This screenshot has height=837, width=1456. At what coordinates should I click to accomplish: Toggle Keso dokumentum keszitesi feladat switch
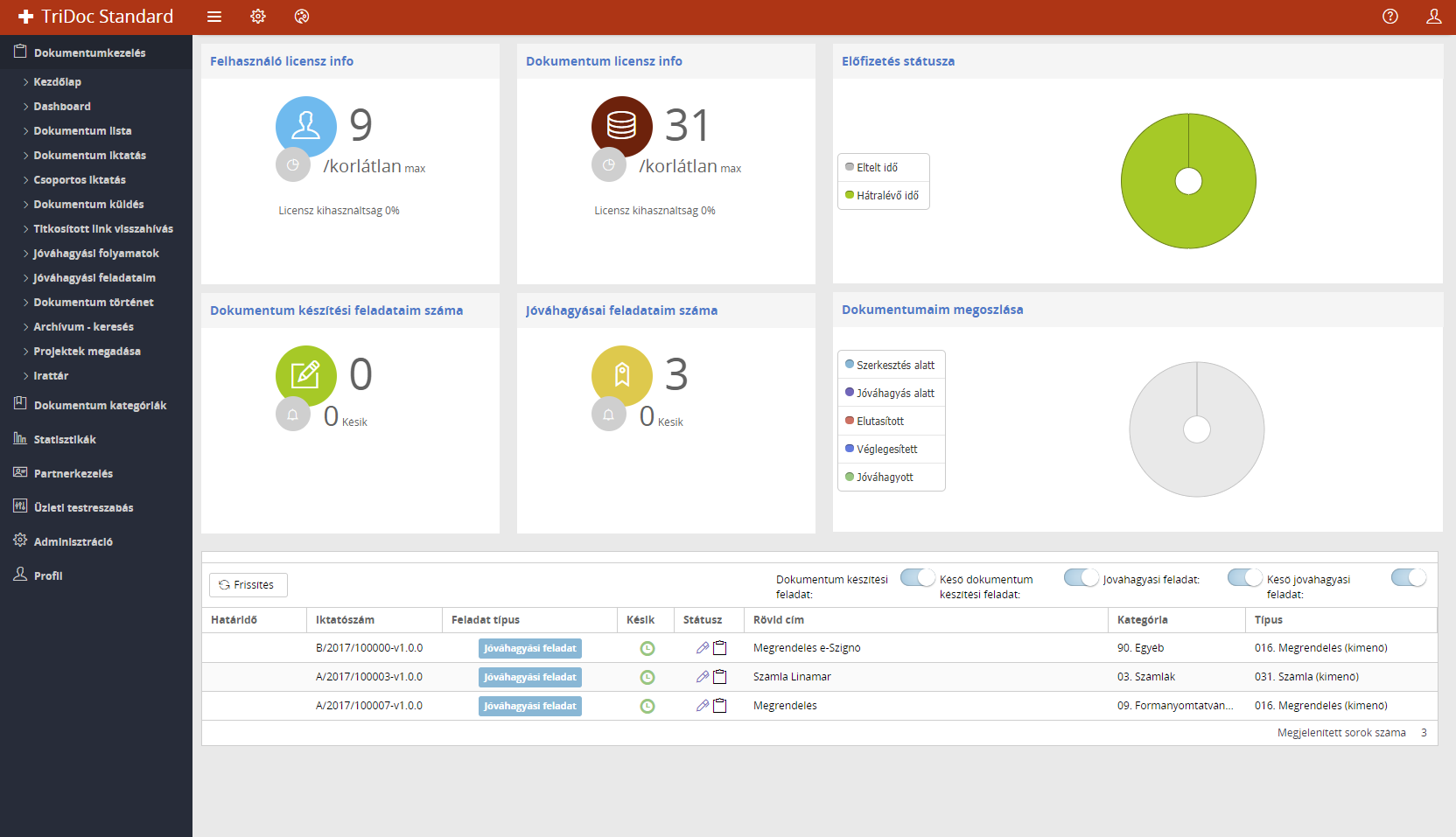click(1081, 577)
